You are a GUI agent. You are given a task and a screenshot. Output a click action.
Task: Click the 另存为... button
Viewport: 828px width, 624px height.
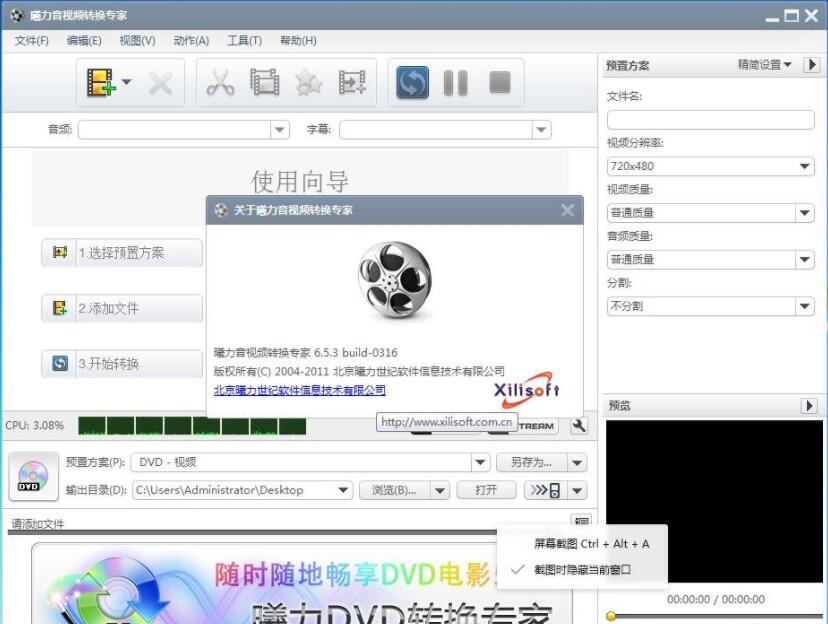532,463
